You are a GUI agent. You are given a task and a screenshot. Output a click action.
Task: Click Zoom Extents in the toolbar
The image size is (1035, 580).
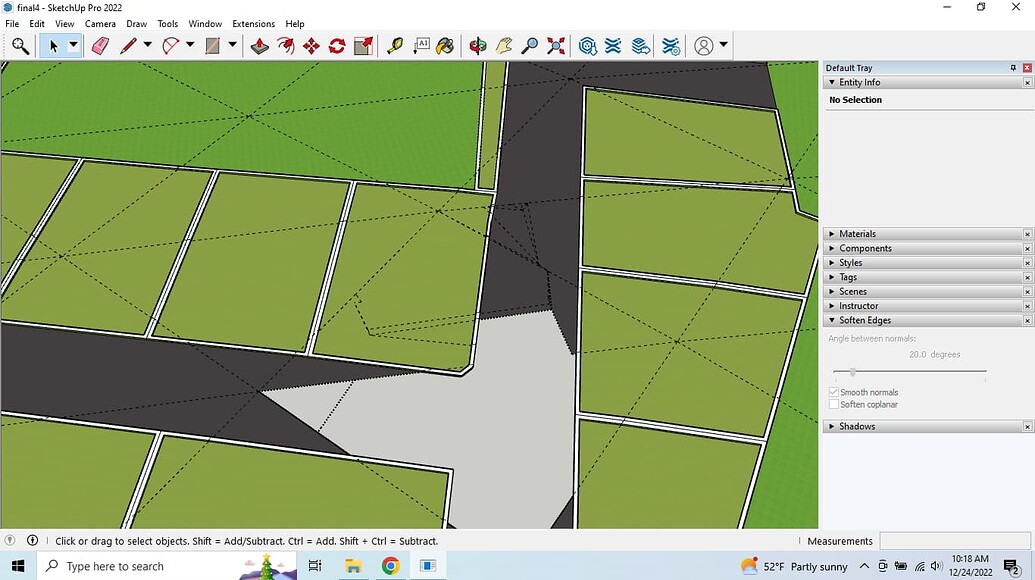pyautogui.click(x=557, y=45)
